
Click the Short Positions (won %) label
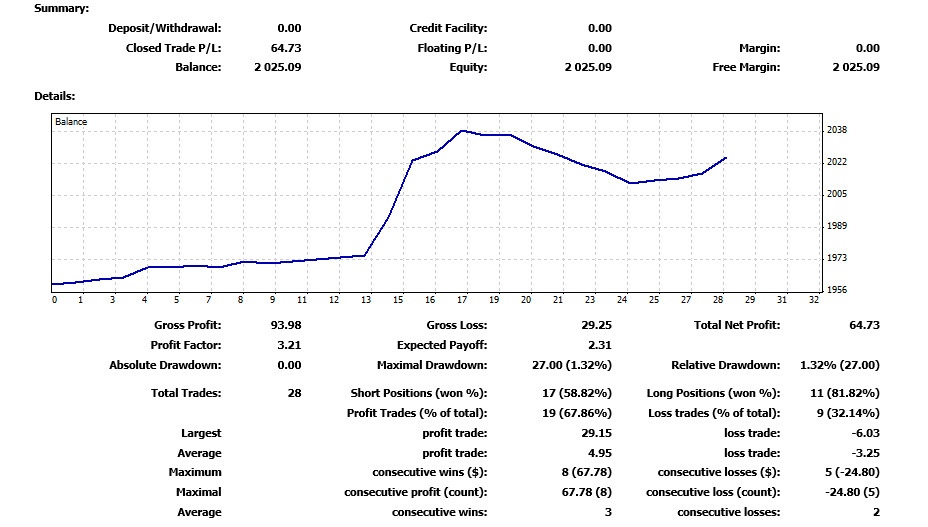419,393
